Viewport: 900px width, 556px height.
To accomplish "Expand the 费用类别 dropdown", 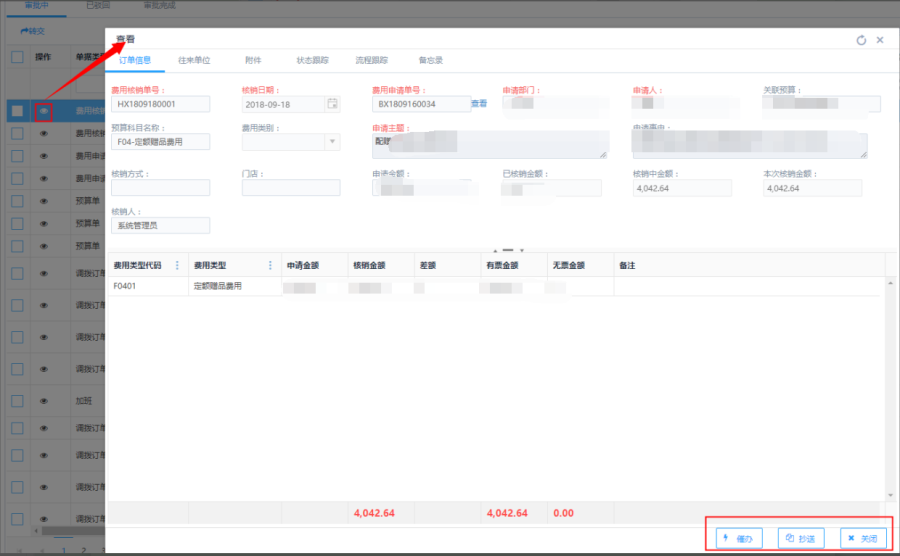I will click(333, 142).
